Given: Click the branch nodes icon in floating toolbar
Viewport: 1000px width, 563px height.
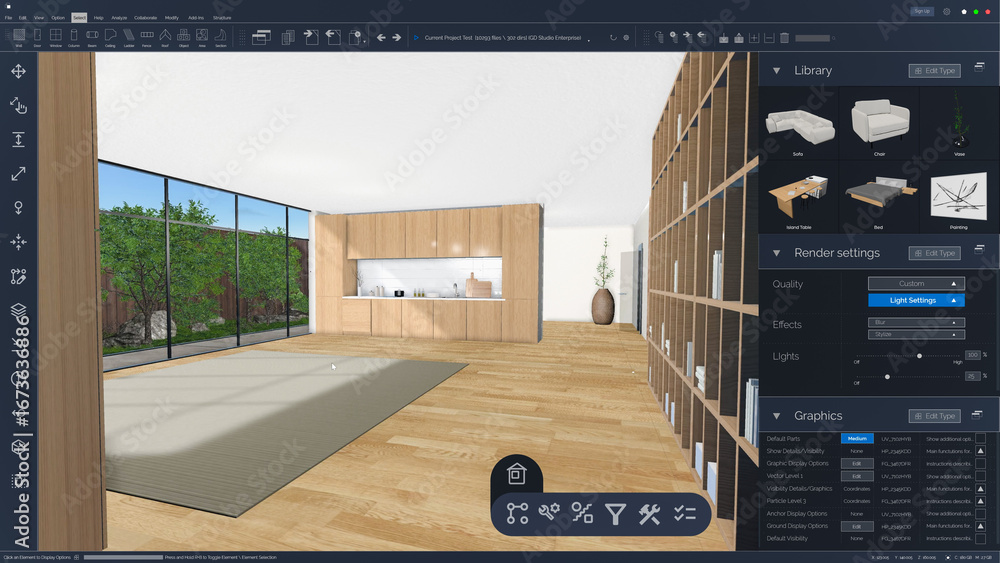Looking at the screenshot, I should [x=517, y=513].
